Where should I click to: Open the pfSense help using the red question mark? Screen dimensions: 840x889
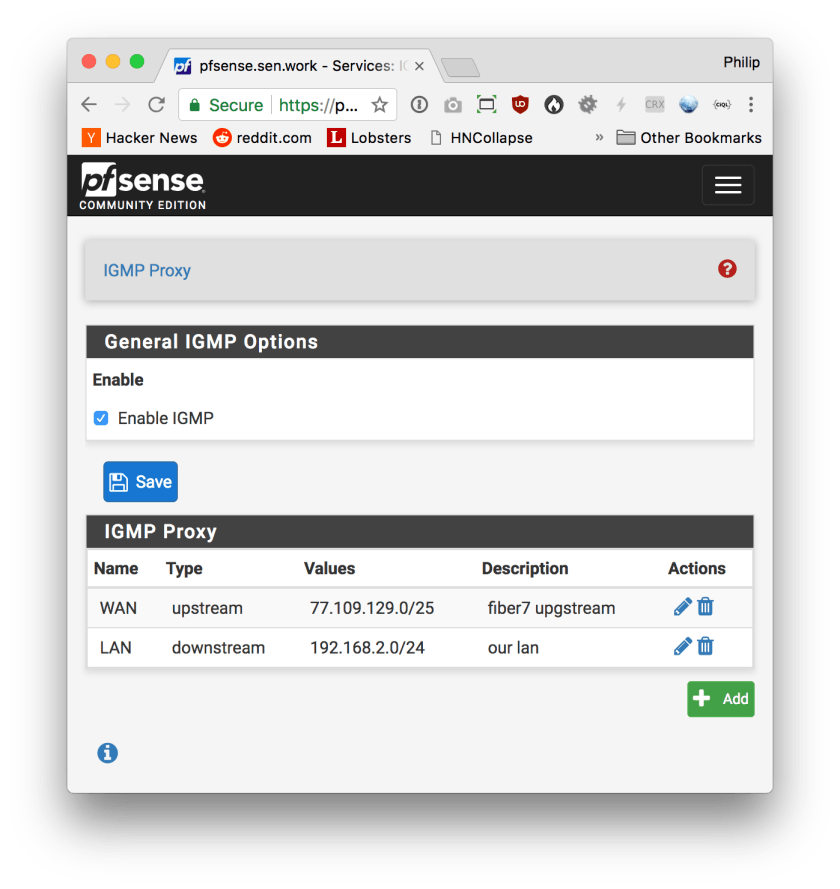coord(726,269)
